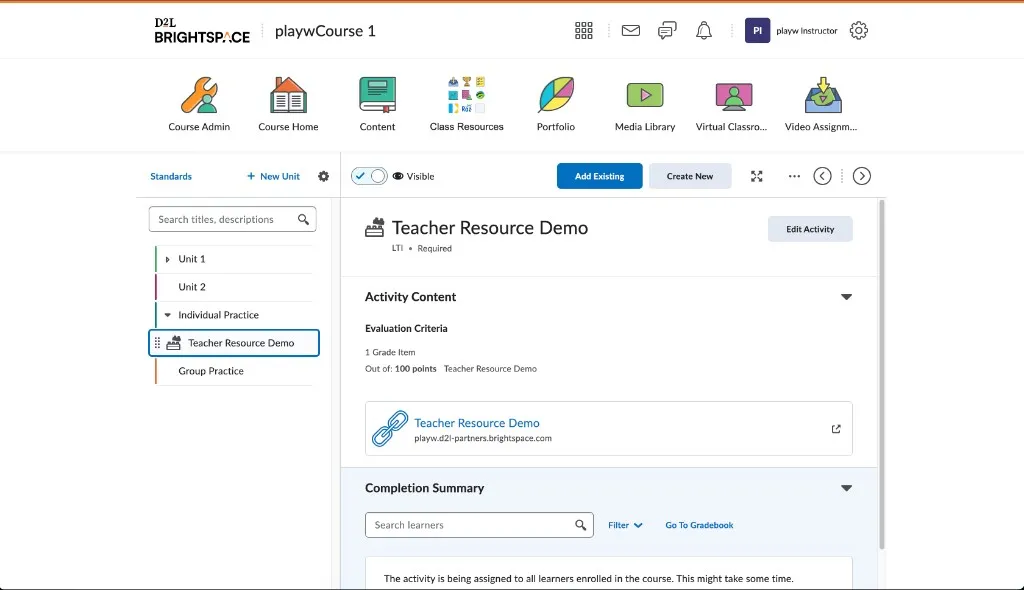
Task: Select Group Practice in the sidebar
Action: tap(211, 371)
